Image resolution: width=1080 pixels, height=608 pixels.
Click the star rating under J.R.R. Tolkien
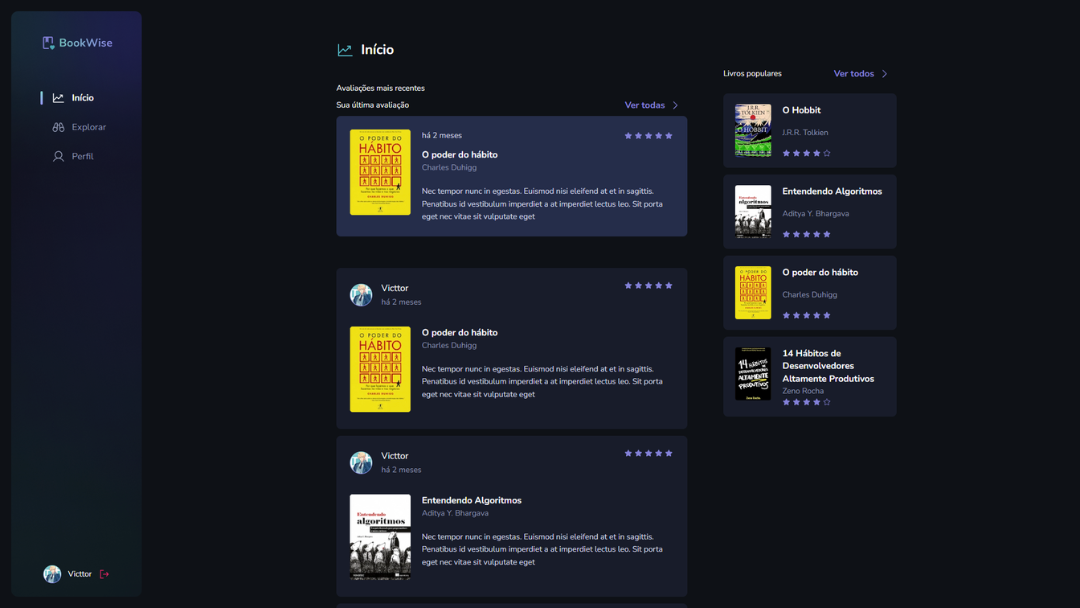pyautogui.click(x=807, y=153)
